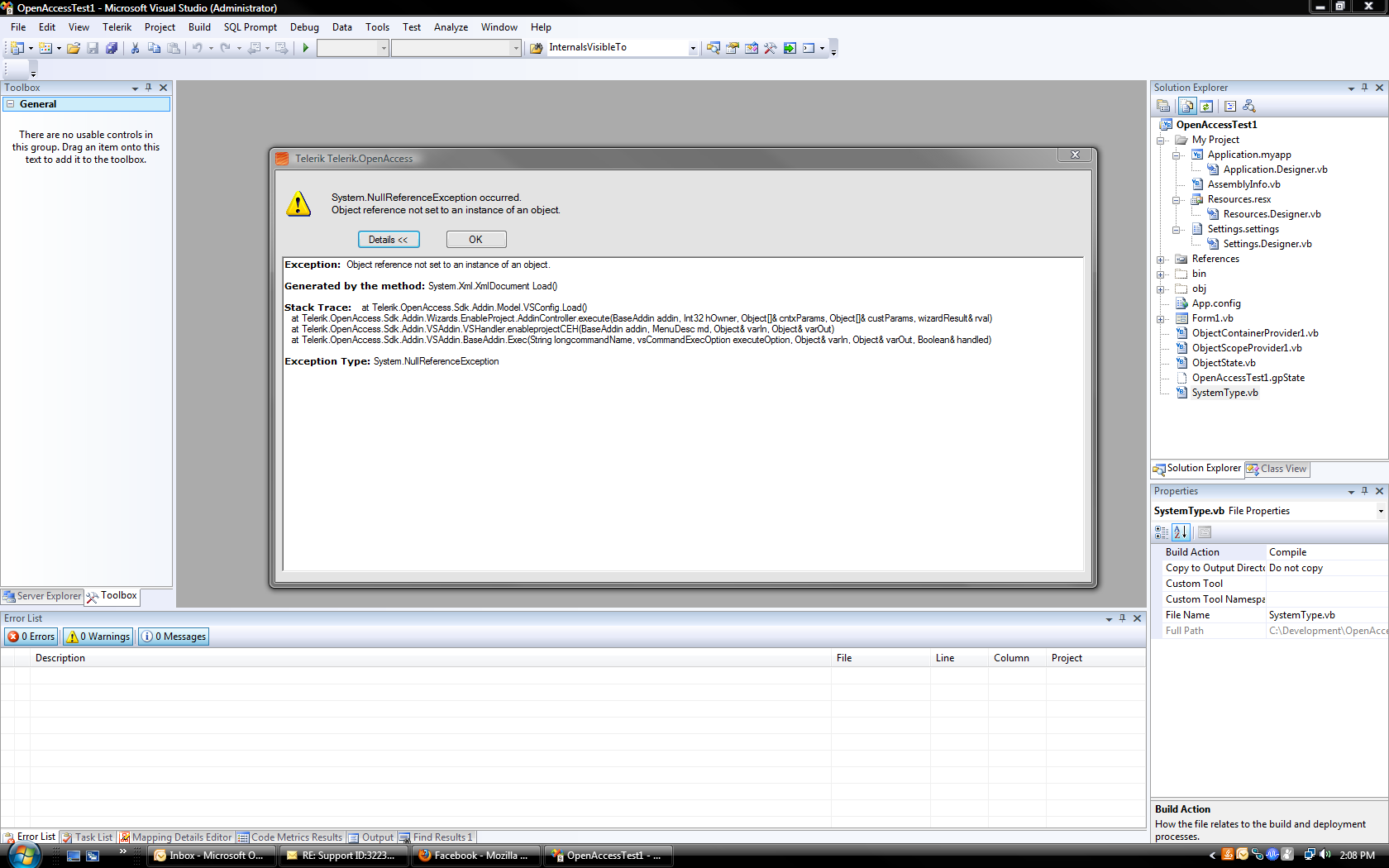Click the New Project toolbar icon

[x=17, y=48]
